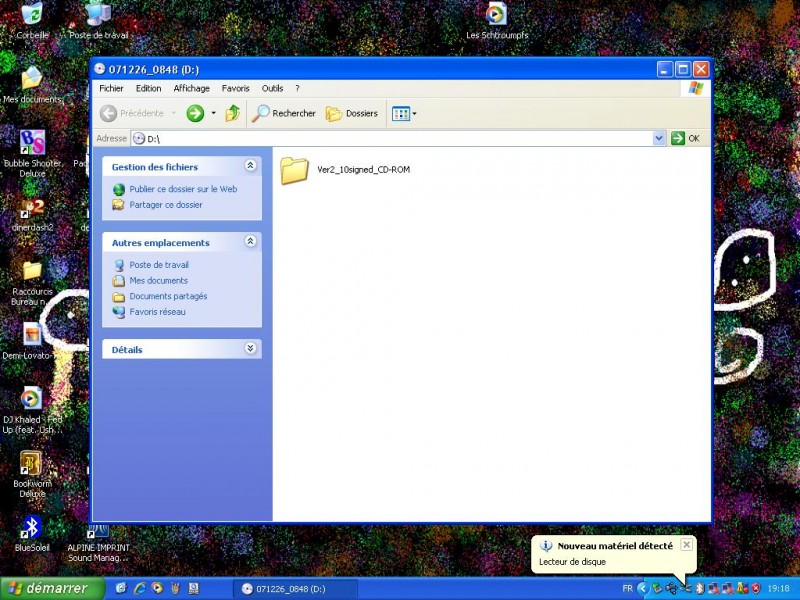Screen dimensions: 800x600
Task: Click the Adresse input field
Action: [400, 138]
